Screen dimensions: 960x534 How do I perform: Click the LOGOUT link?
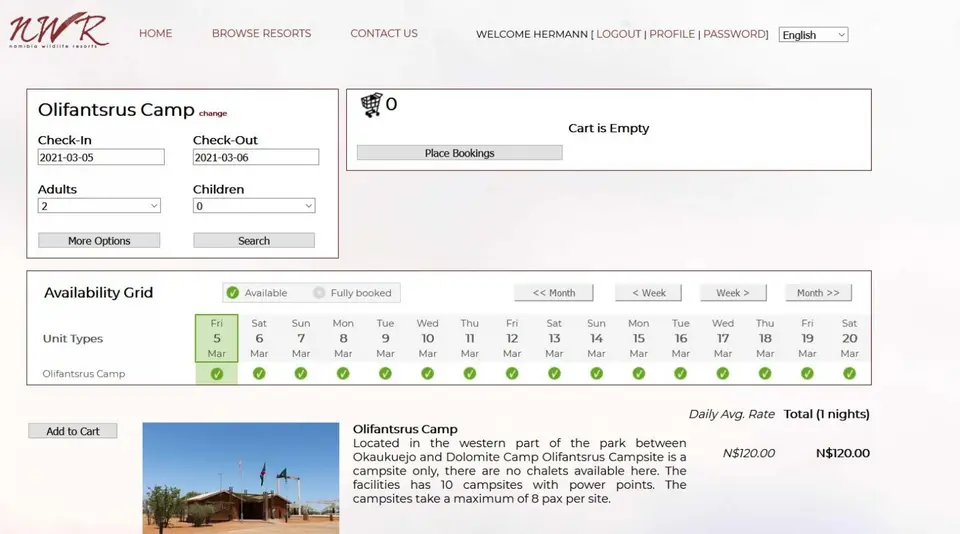point(618,34)
